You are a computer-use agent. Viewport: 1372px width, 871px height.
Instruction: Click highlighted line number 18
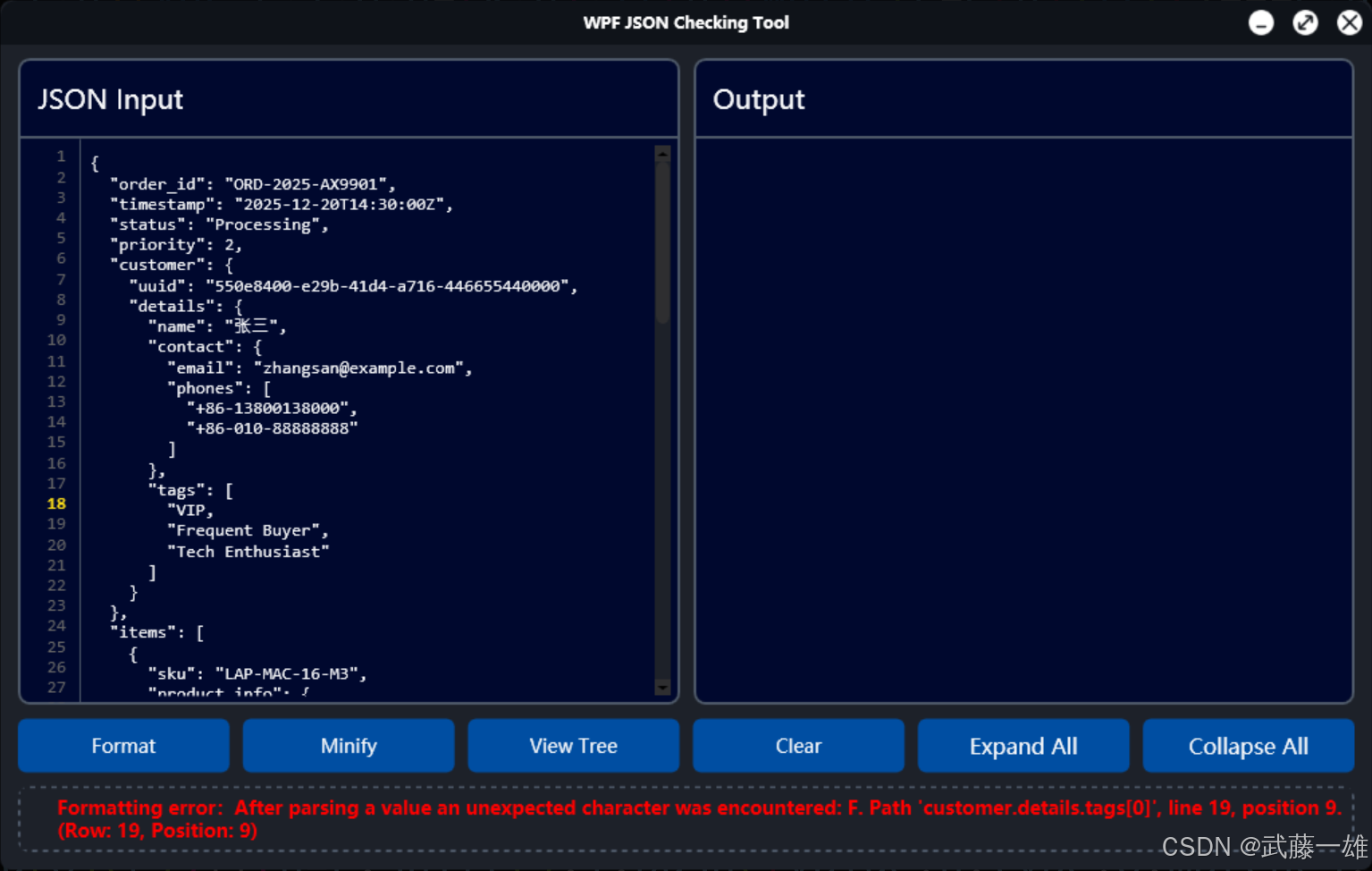pos(56,503)
